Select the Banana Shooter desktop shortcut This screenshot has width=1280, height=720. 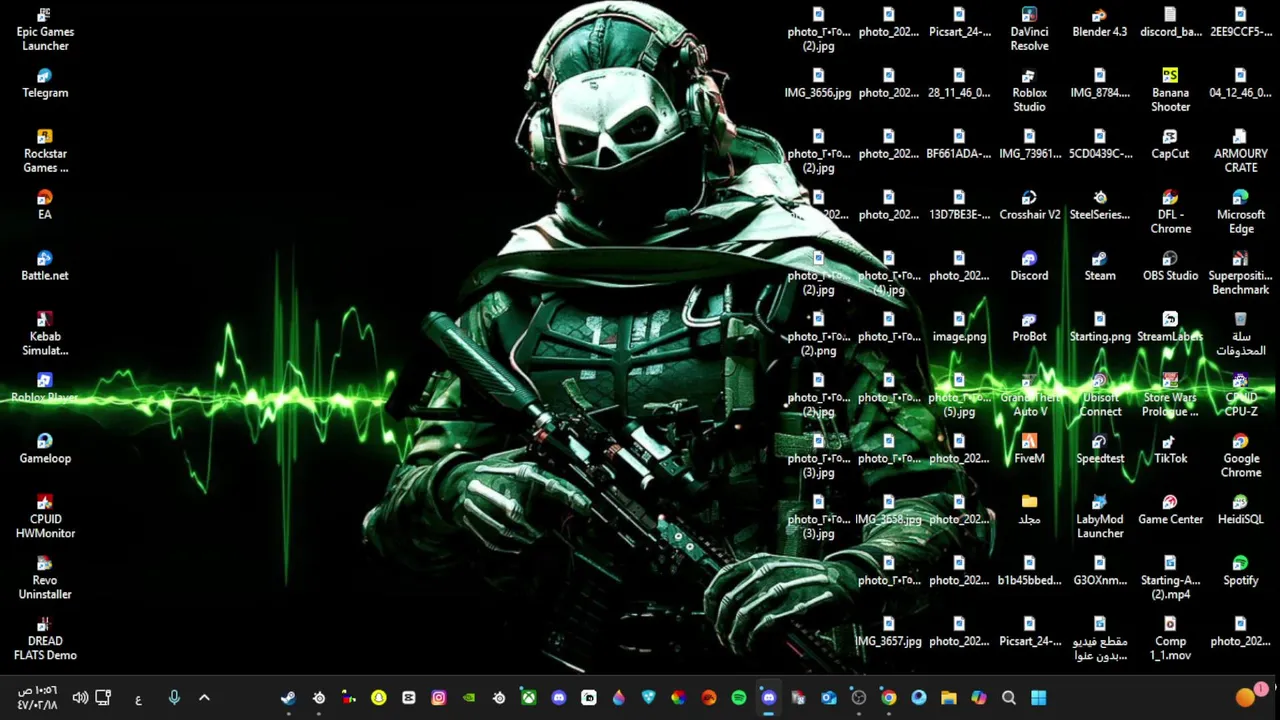(x=1170, y=91)
